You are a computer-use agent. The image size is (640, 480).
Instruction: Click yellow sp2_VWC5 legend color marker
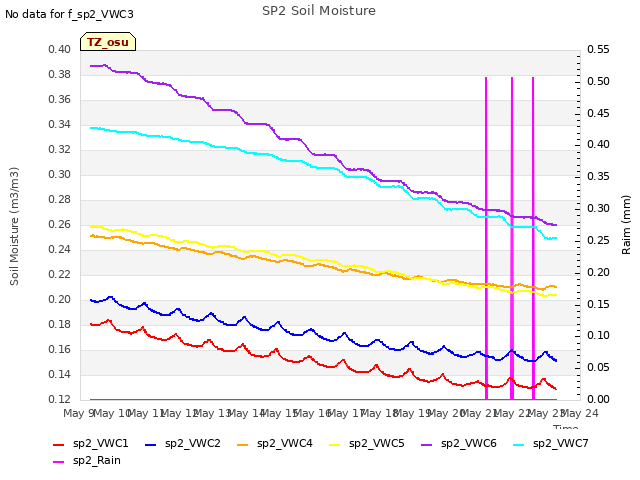(x=335, y=444)
